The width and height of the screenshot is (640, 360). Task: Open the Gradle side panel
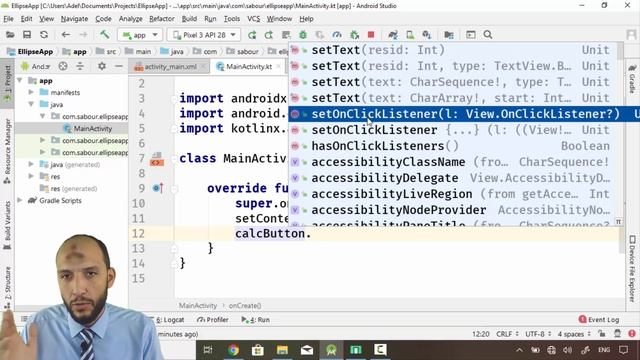click(632, 79)
